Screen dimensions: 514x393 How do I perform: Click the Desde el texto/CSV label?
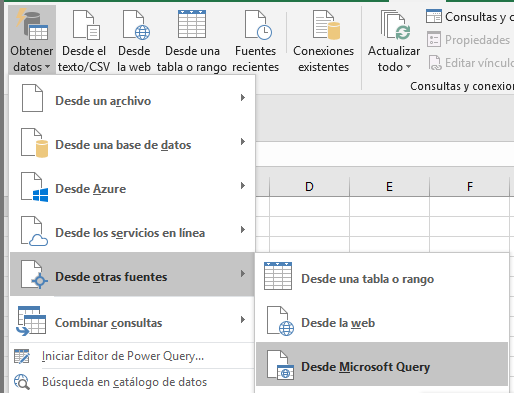point(84,59)
